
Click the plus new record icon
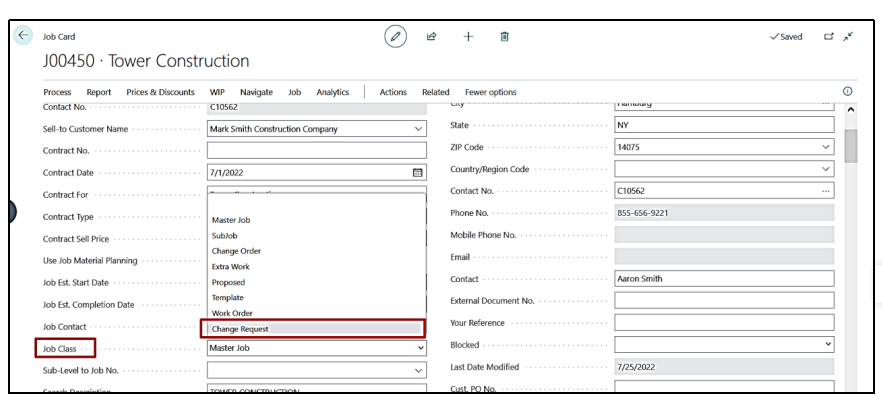(x=467, y=37)
